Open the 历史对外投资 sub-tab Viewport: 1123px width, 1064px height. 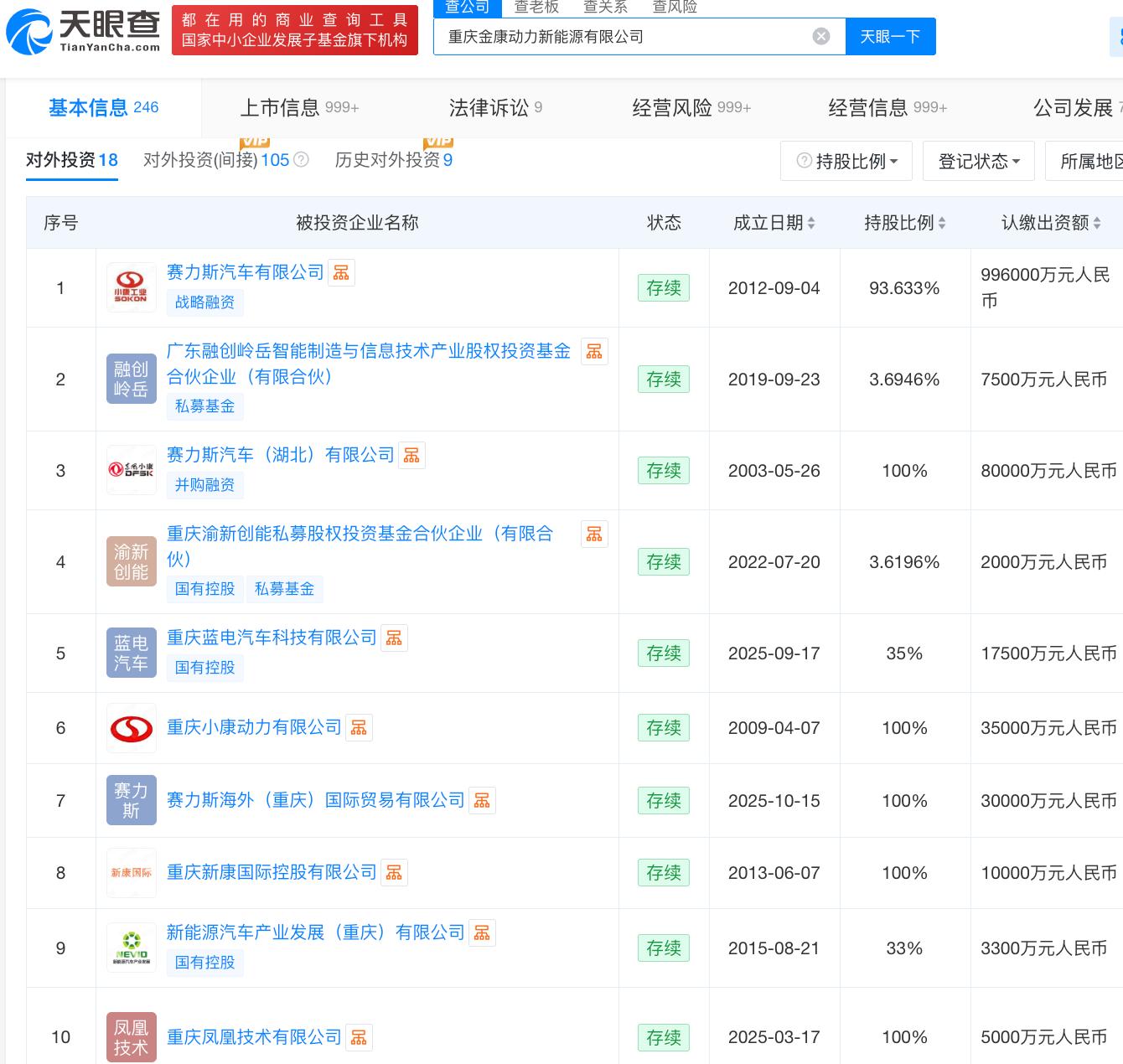point(393,160)
